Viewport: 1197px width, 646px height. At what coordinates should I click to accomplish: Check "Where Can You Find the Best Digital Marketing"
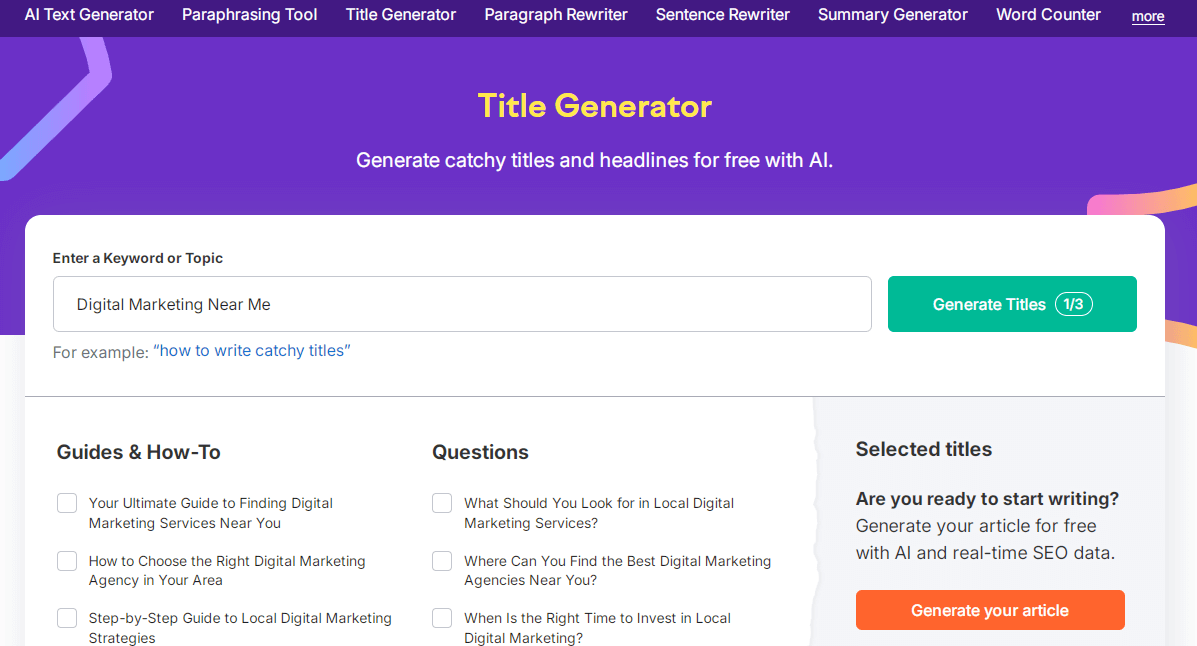point(442,561)
